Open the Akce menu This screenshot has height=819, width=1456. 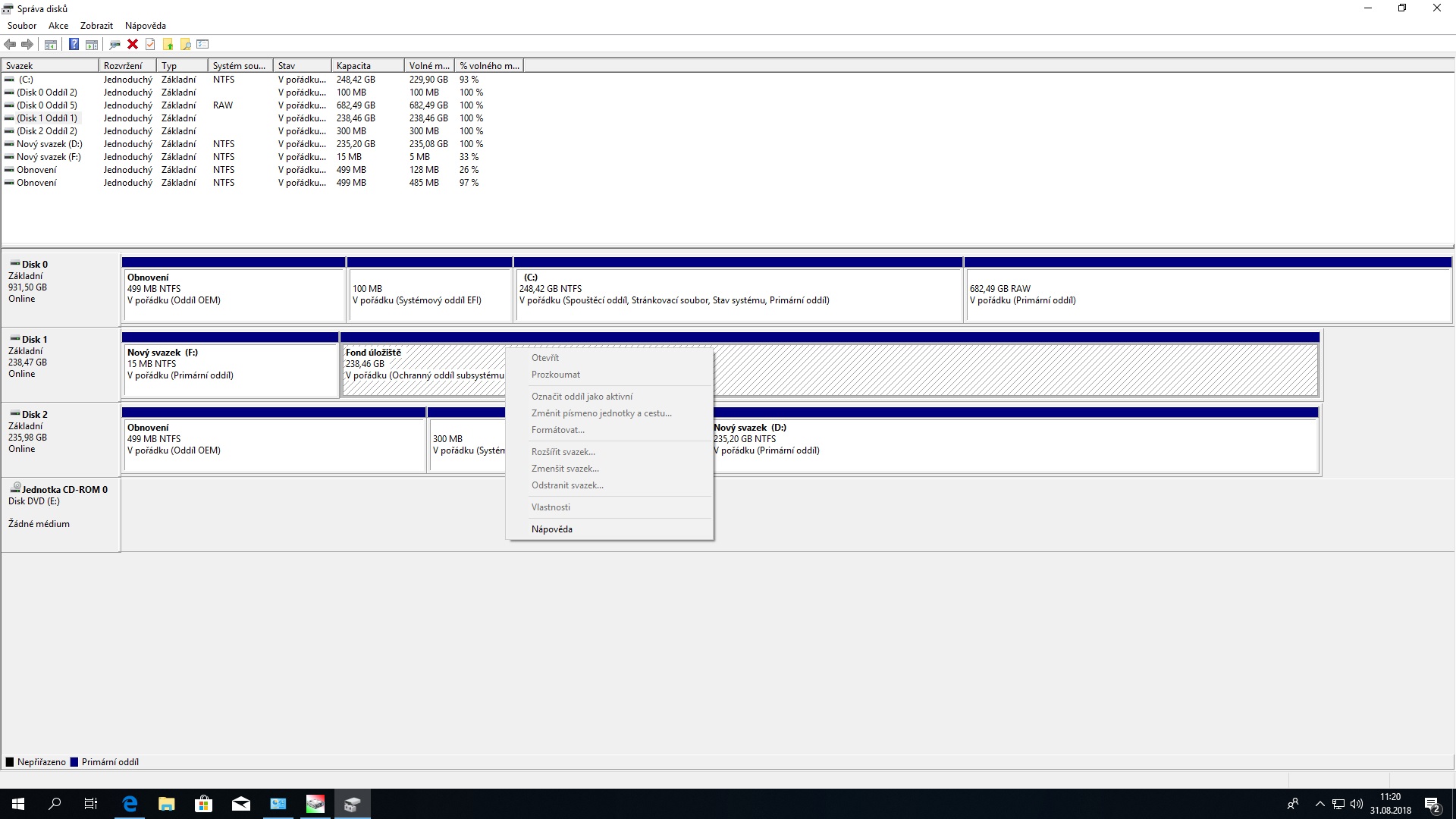[x=58, y=25]
